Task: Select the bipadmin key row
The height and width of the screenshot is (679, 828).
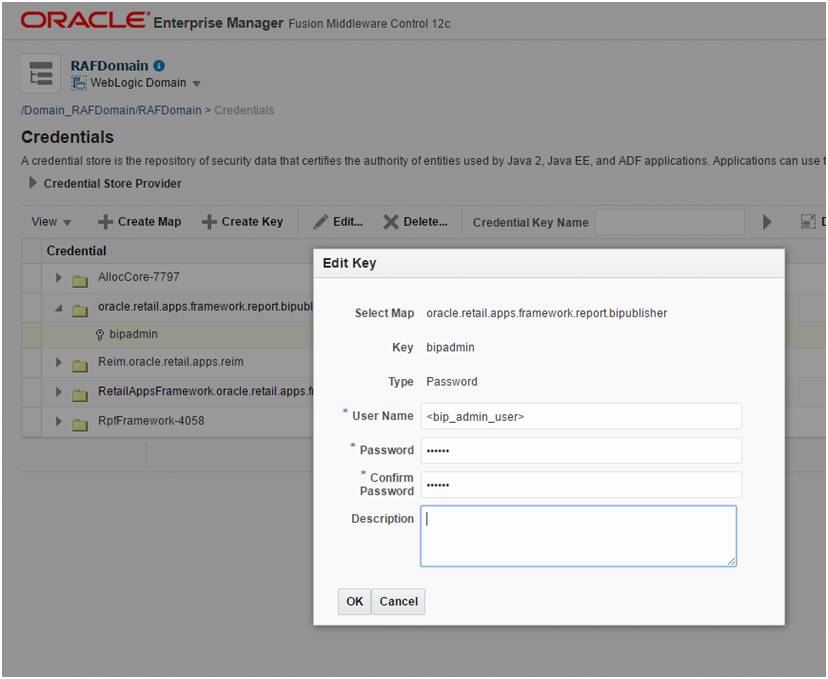Action: pyautogui.click(x=167, y=335)
